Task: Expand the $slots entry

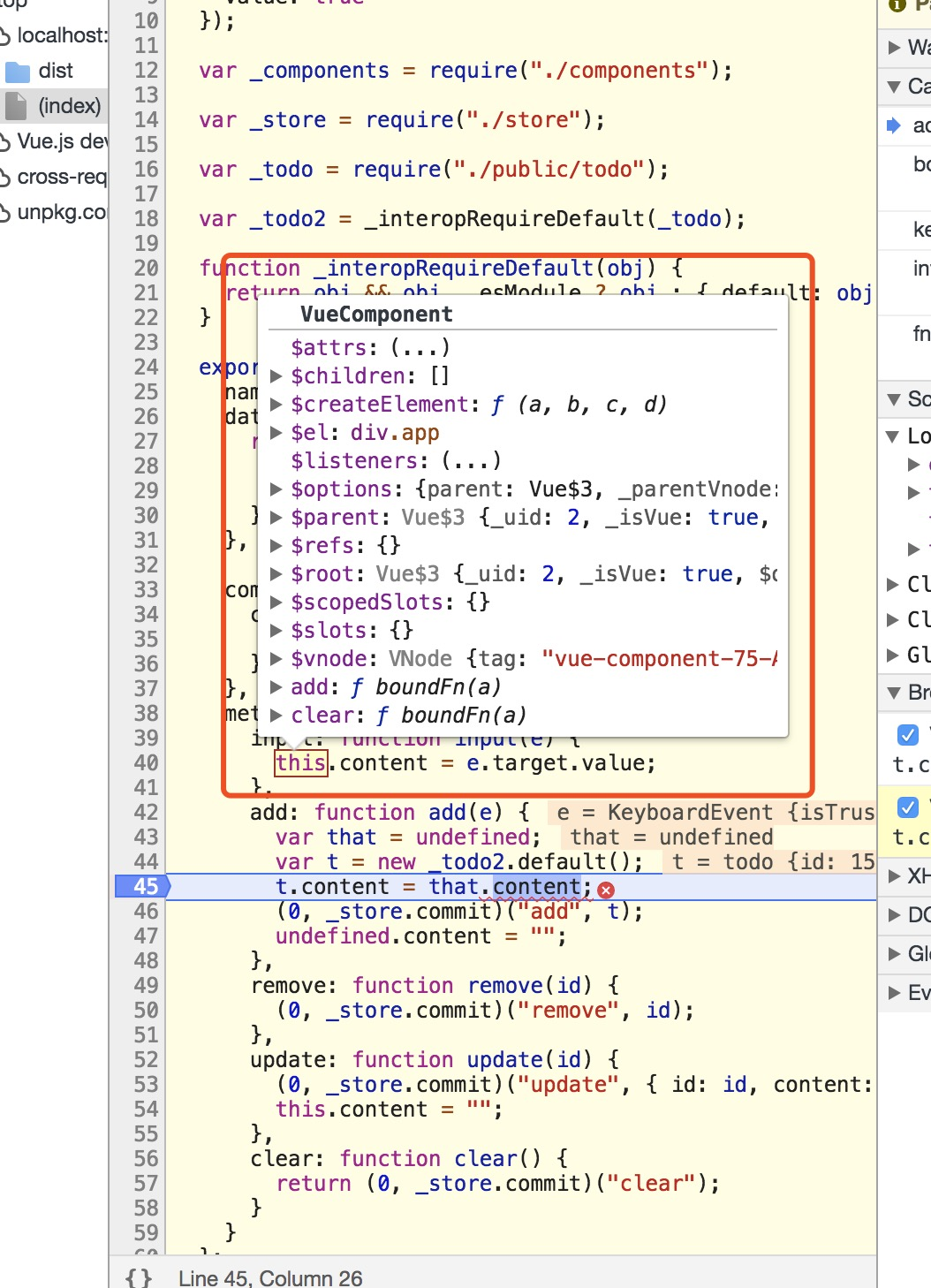Action: click(x=276, y=631)
